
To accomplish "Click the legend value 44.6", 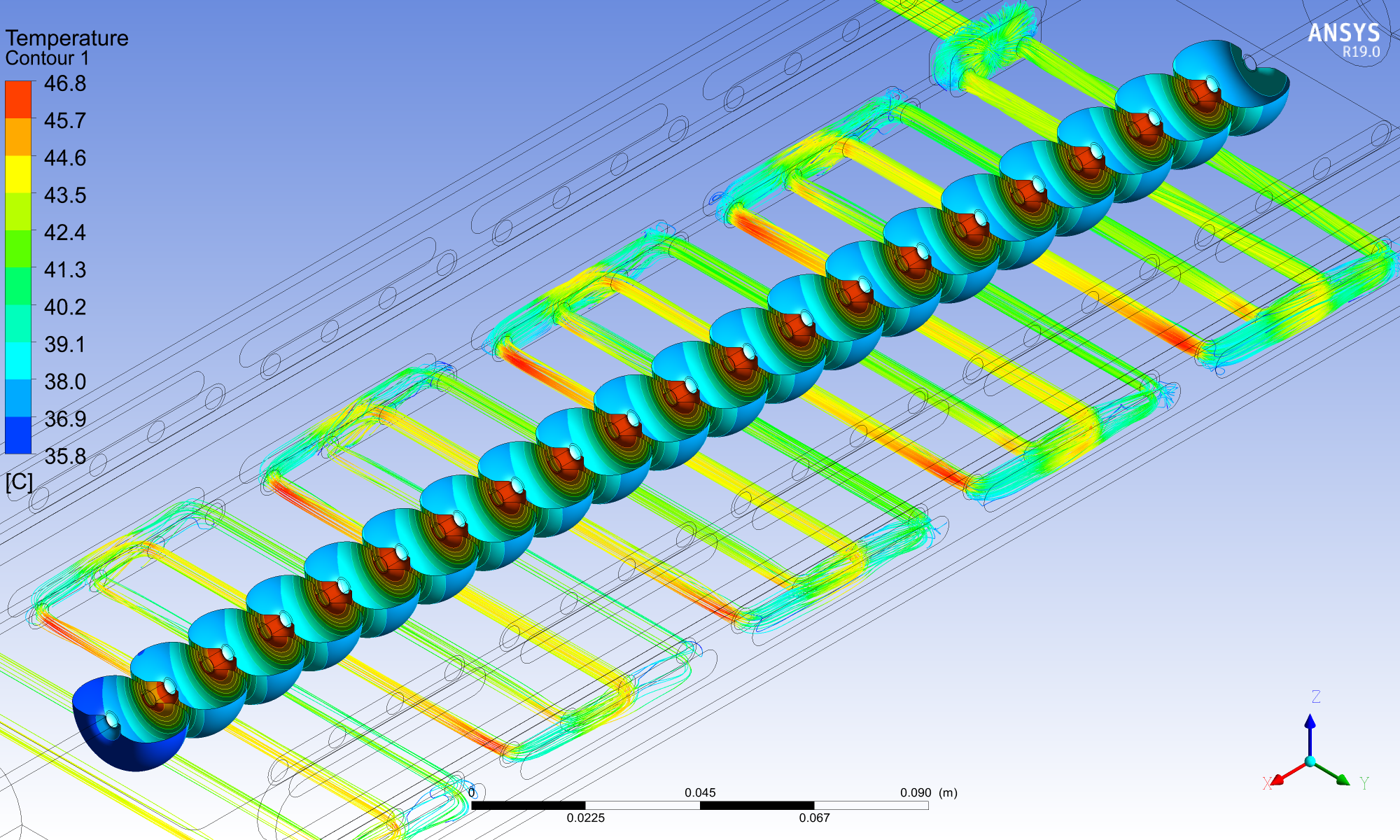I will click(65, 157).
